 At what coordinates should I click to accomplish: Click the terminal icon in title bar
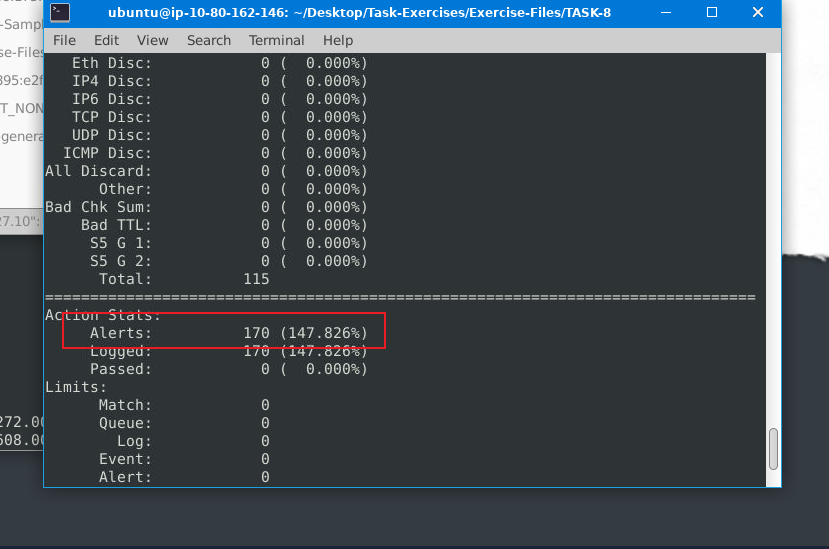pyautogui.click(x=60, y=12)
